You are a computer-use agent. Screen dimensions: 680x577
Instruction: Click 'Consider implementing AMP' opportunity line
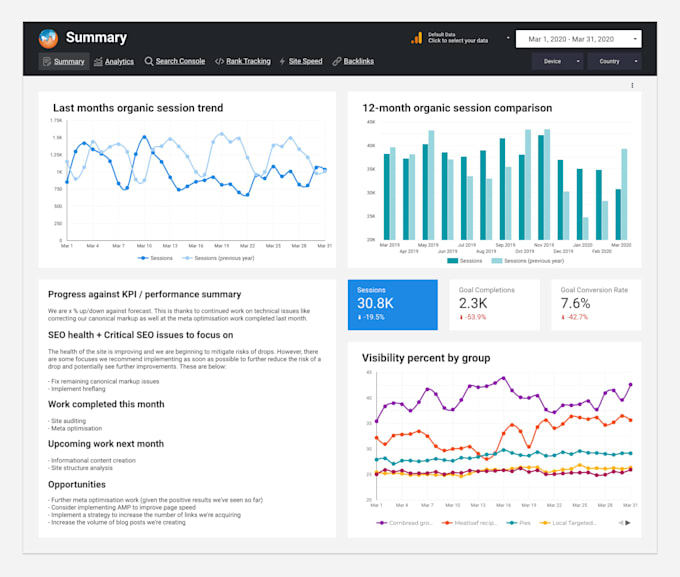[x=122, y=507]
